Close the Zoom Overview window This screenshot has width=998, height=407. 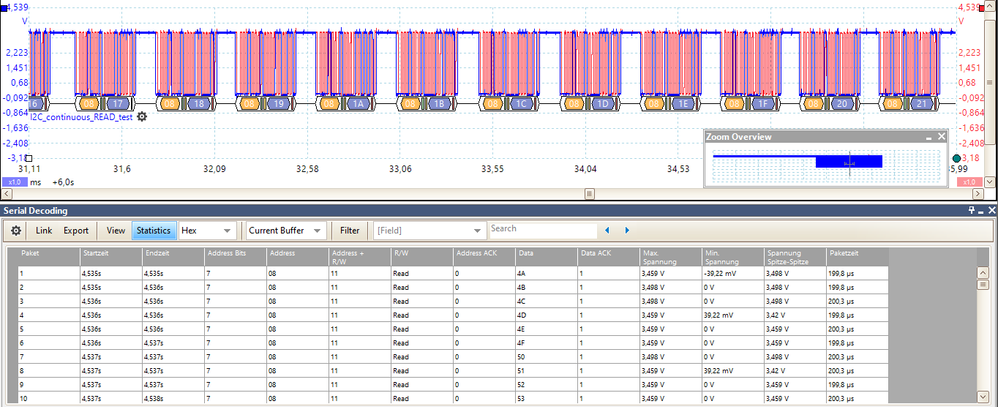pos(942,136)
